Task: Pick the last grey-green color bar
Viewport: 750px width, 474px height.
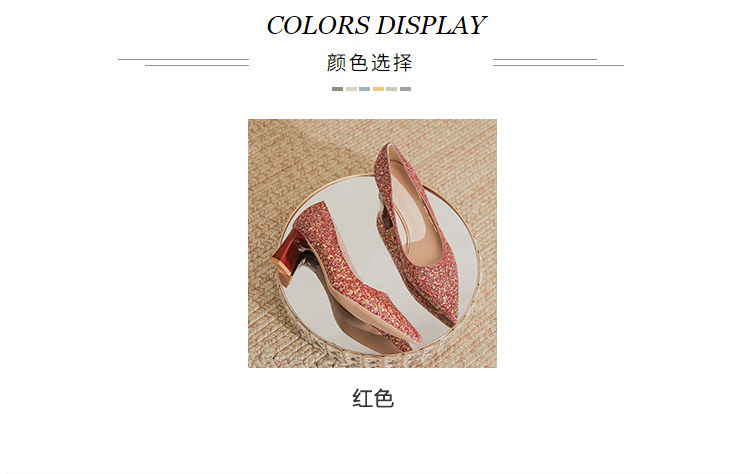Action: 405,89
